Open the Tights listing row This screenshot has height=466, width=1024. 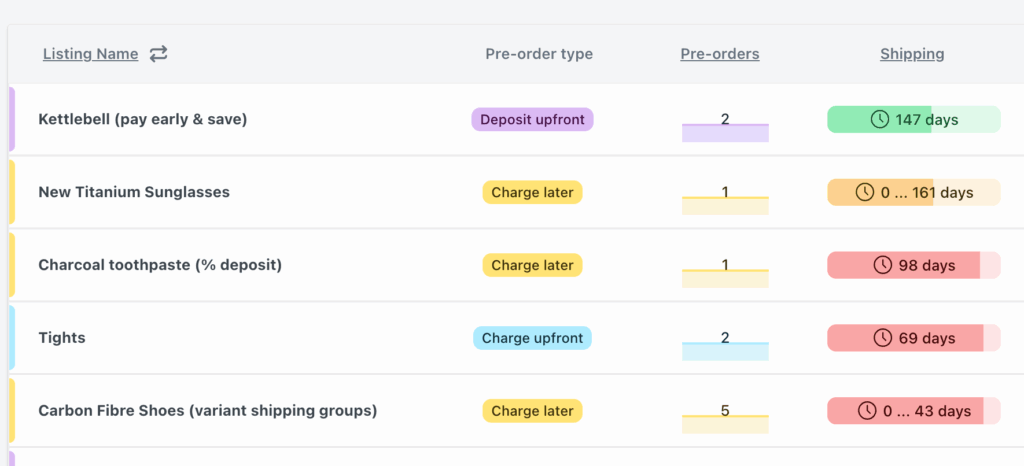[x=62, y=338]
